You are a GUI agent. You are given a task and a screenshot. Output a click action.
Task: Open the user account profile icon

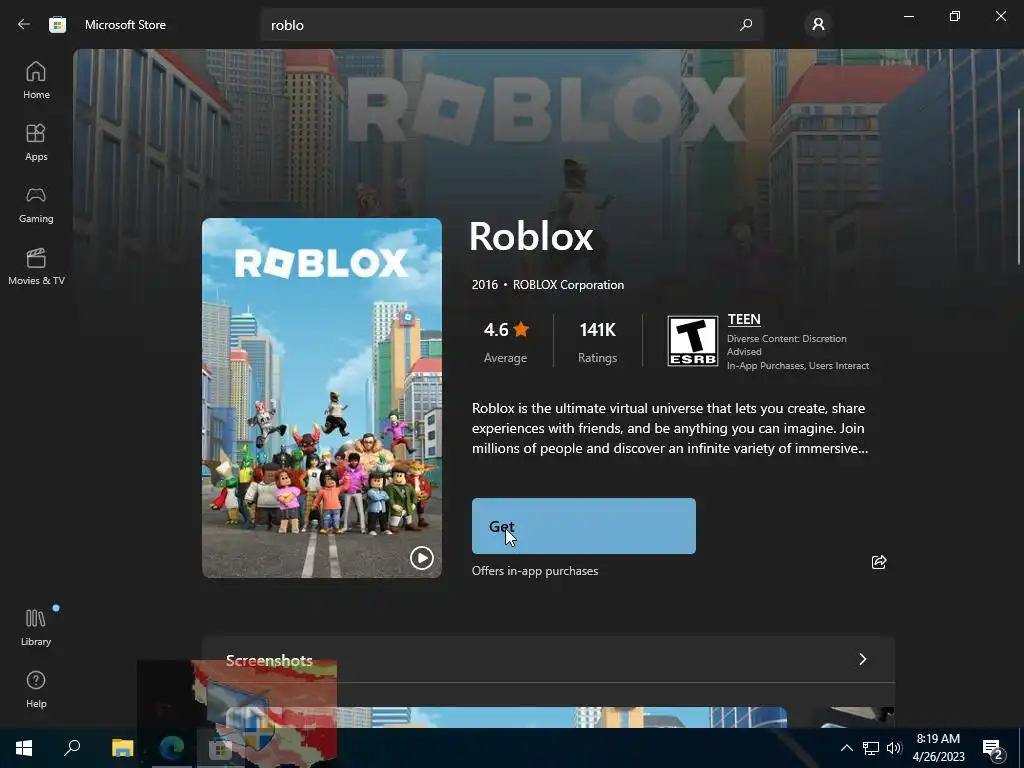click(x=818, y=25)
